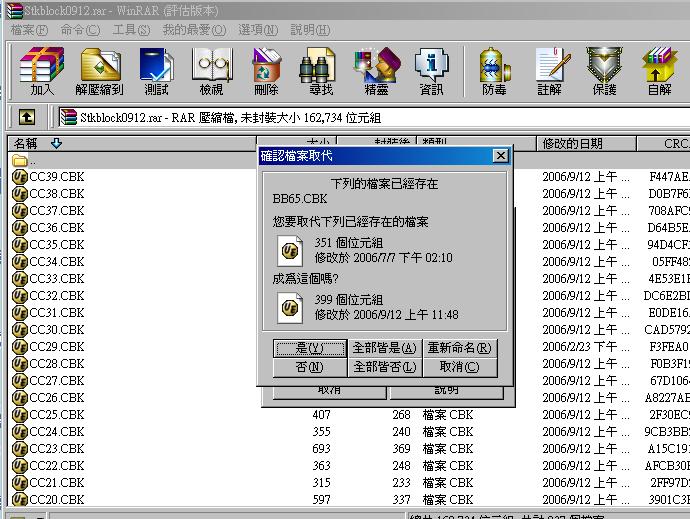Click the 全部皆是(A) button
The height and width of the screenshot is (519, 690).
(x=385, y=348)
